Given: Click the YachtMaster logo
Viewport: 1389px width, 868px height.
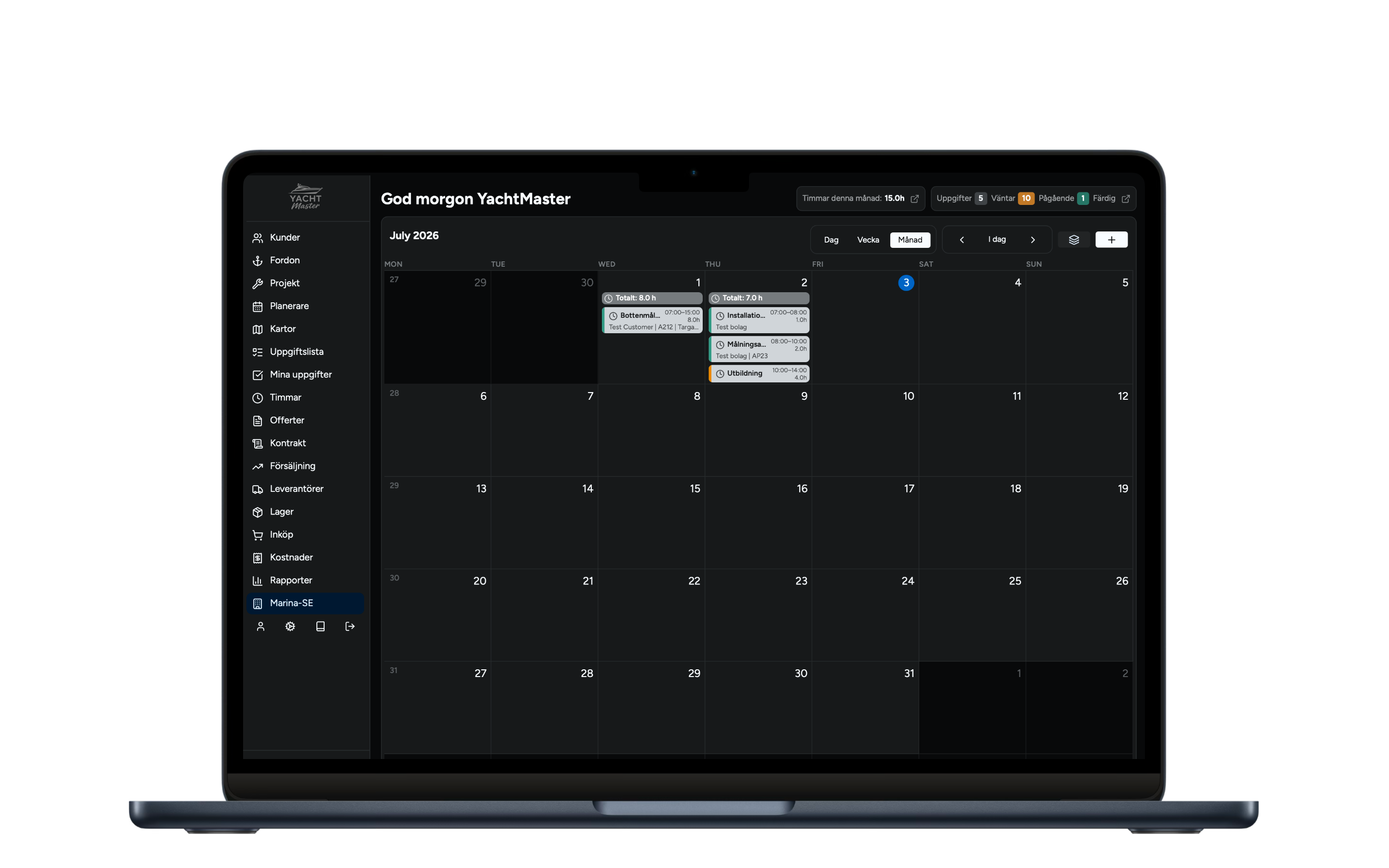Looking at the screenshot, I should [x=306, y=197].
